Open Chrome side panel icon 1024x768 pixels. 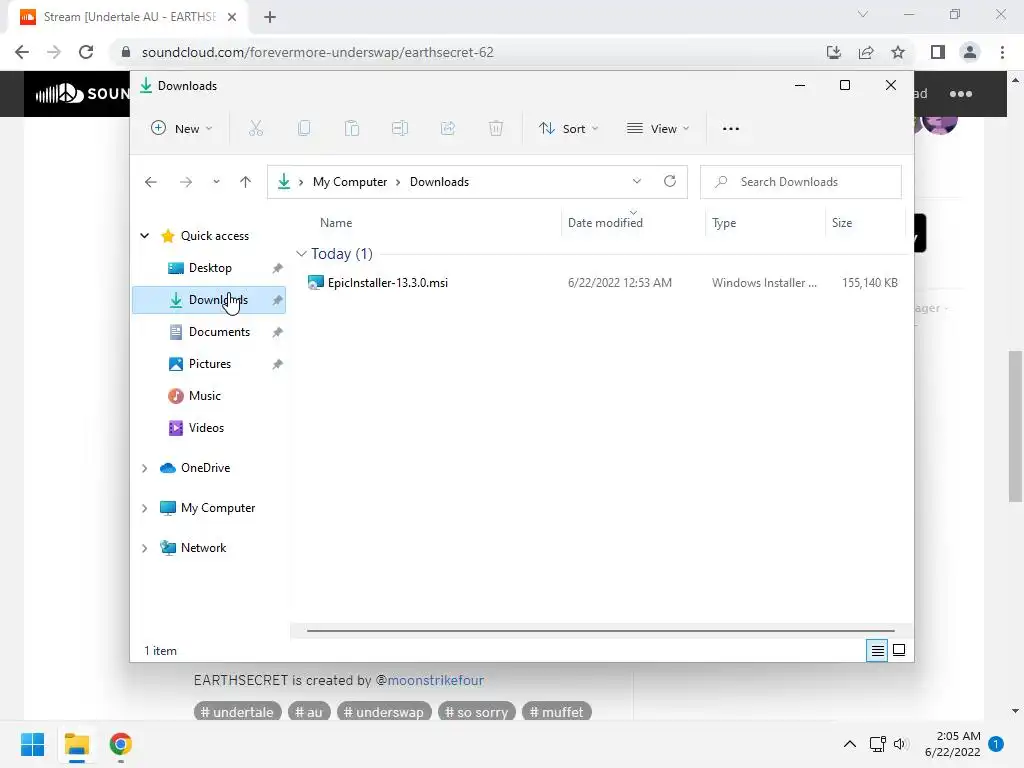tap(938, 52)
